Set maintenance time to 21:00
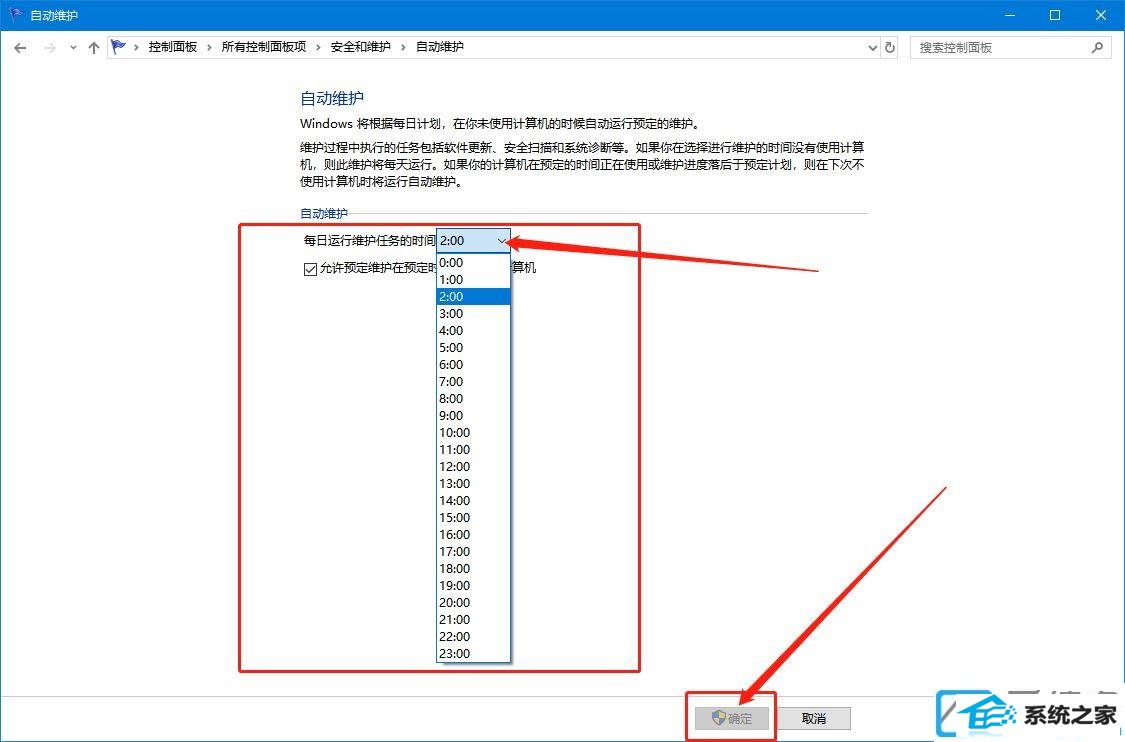The image size is (1125, 742). pyautogui.click(x=474, y=619)
